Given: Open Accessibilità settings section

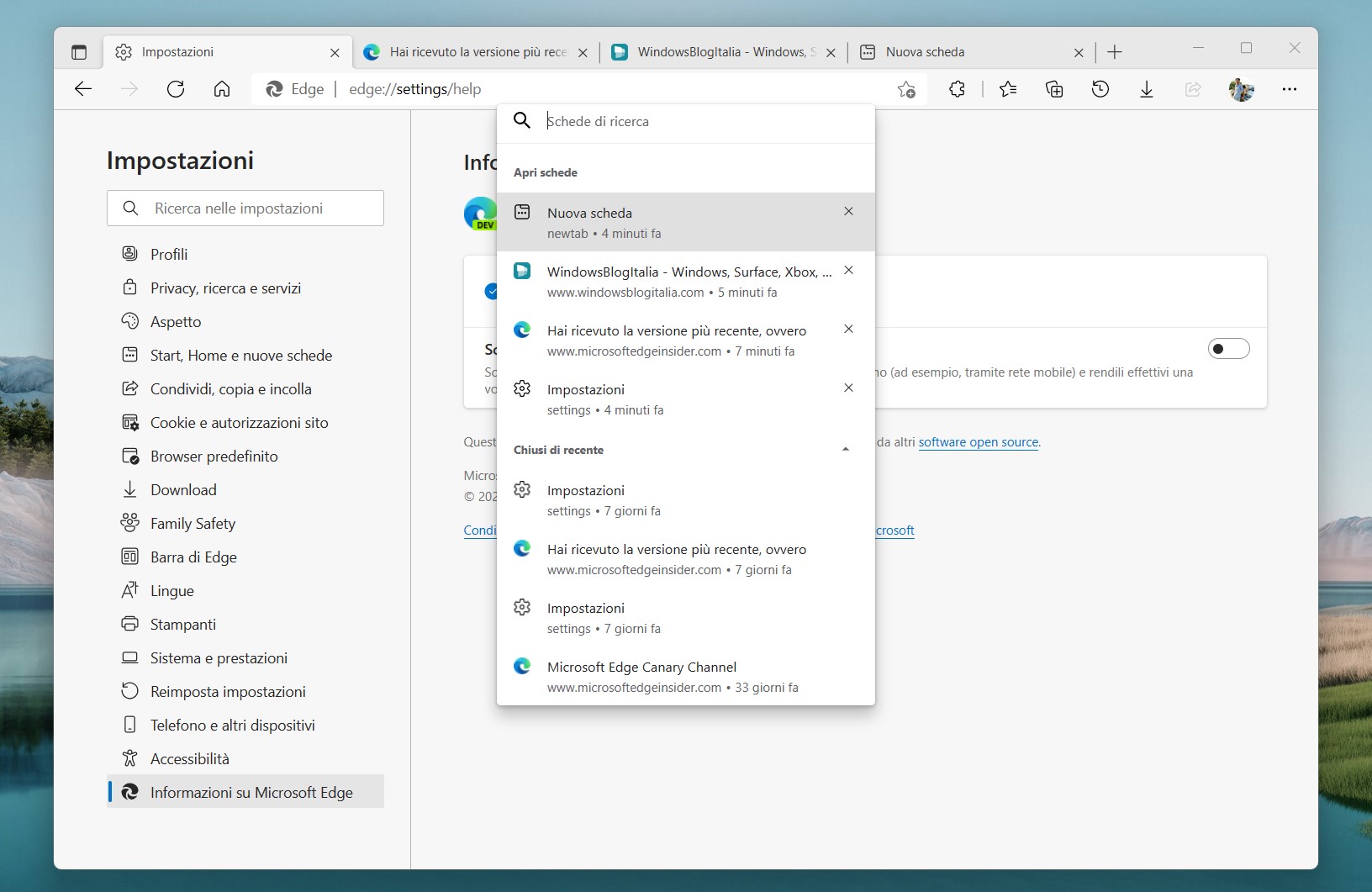Looking at the screenshot, I should [245, 758].
